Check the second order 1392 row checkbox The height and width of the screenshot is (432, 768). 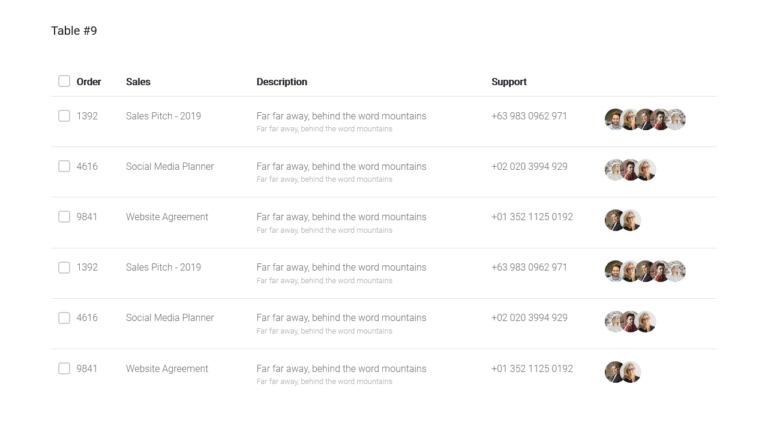[64, 267]
